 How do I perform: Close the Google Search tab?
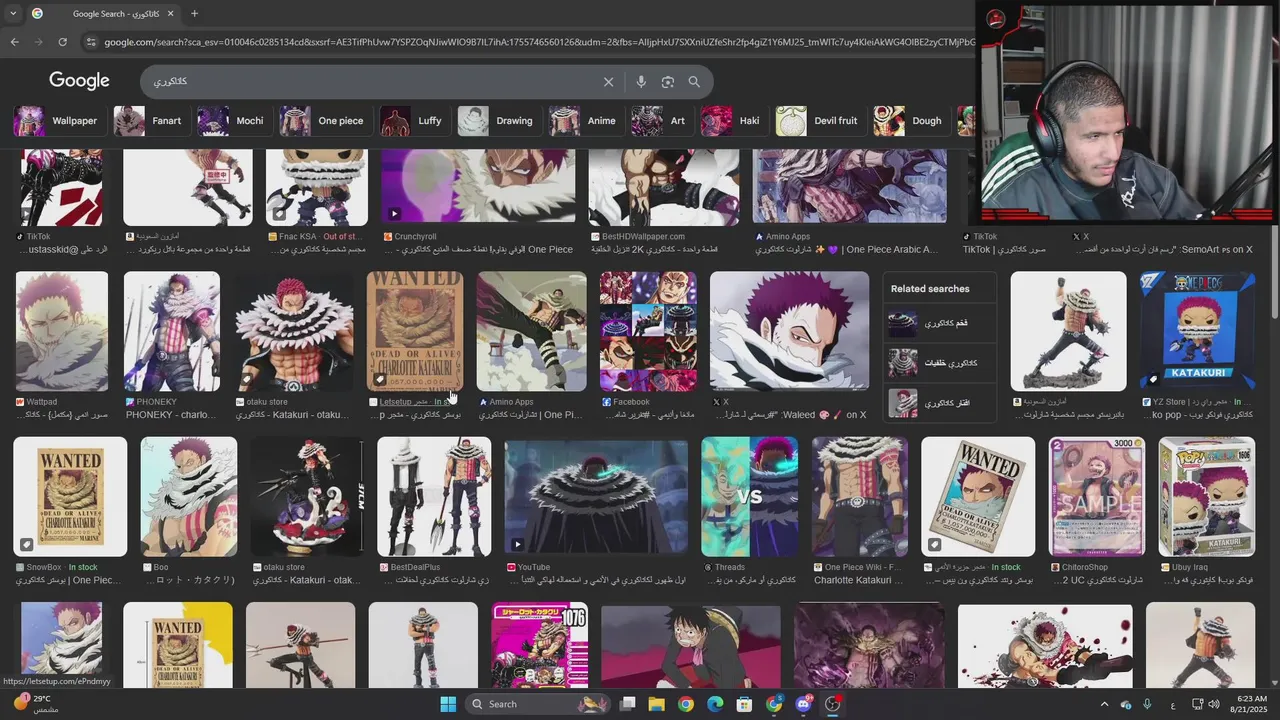click(170, 14)
